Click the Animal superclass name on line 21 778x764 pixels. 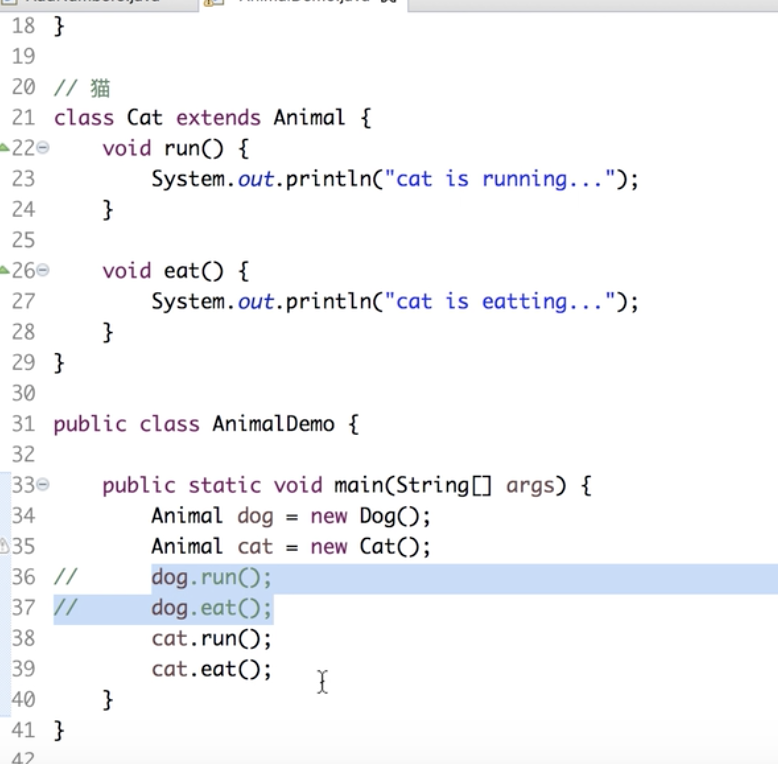click(309, 118)
